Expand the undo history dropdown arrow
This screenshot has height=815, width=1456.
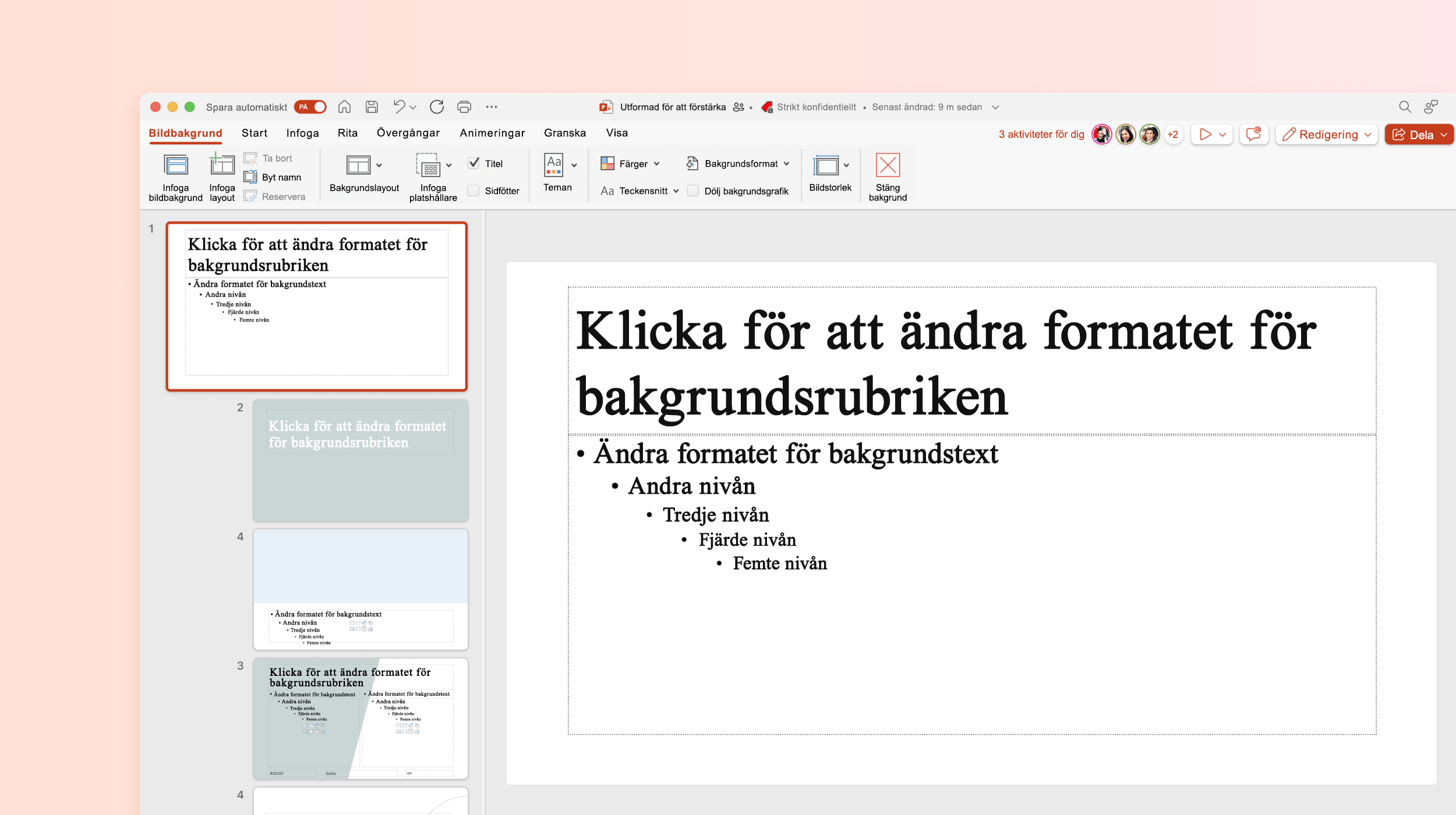(413, 107)
